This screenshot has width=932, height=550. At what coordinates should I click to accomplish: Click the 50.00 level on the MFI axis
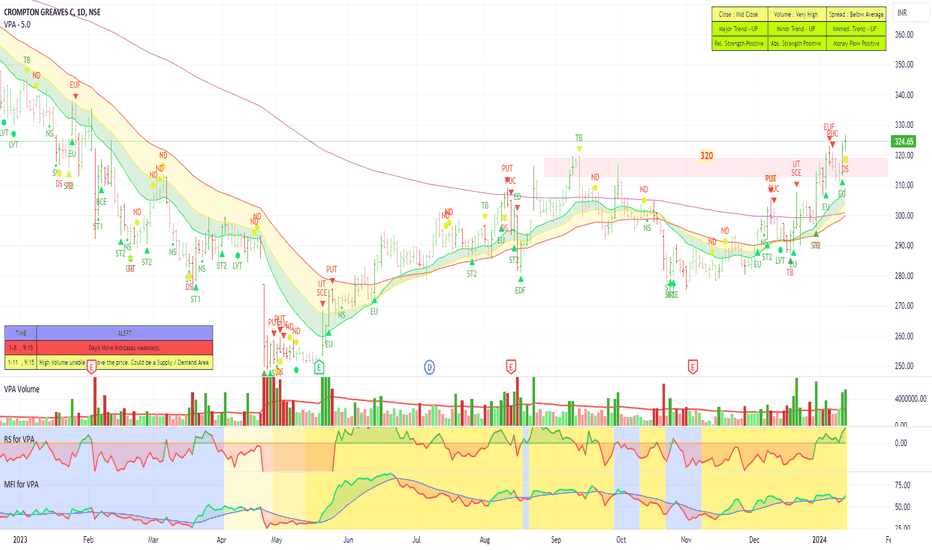(902, 507)
